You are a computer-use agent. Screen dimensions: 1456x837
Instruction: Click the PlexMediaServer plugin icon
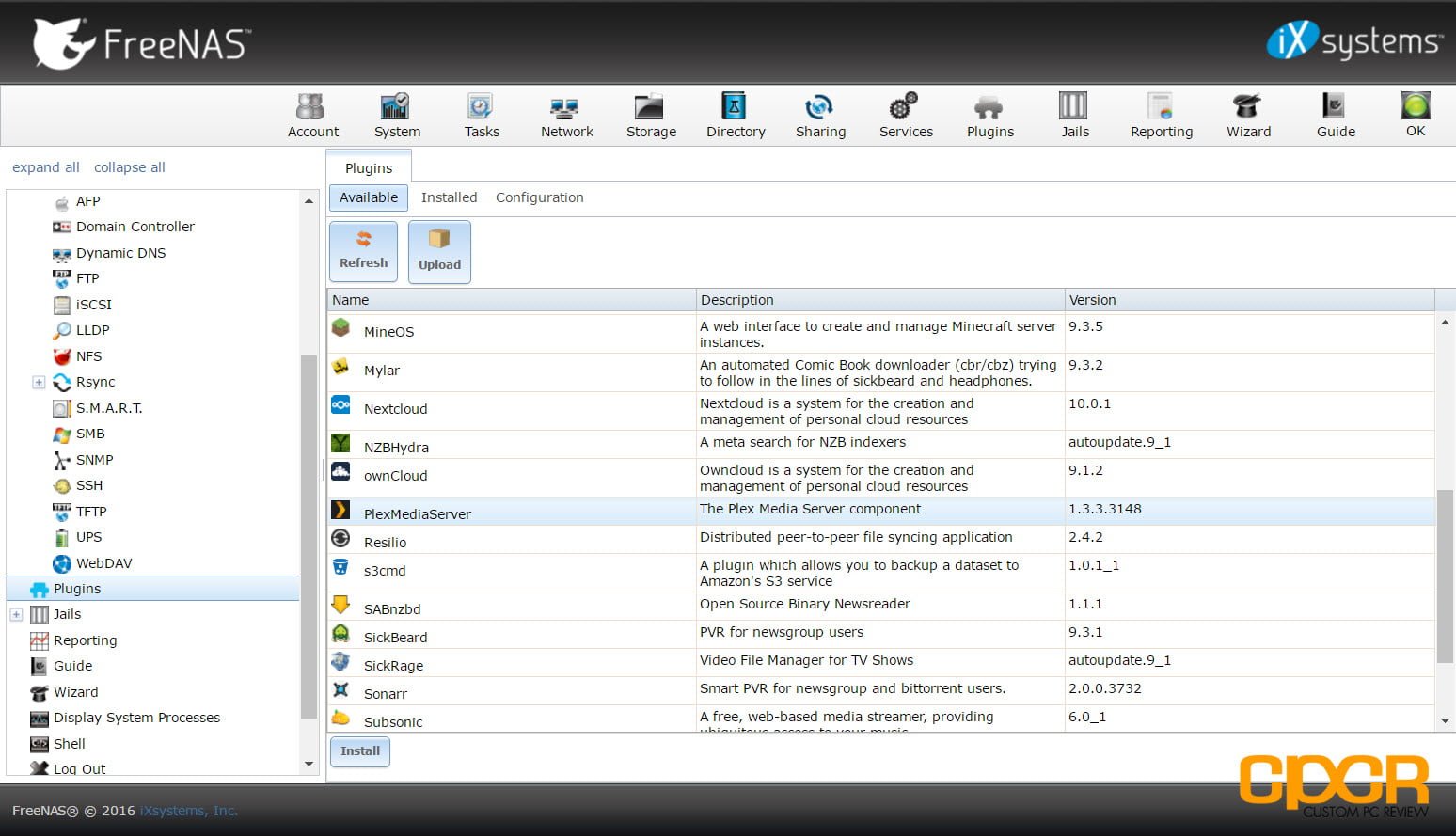tap(340, 511)
